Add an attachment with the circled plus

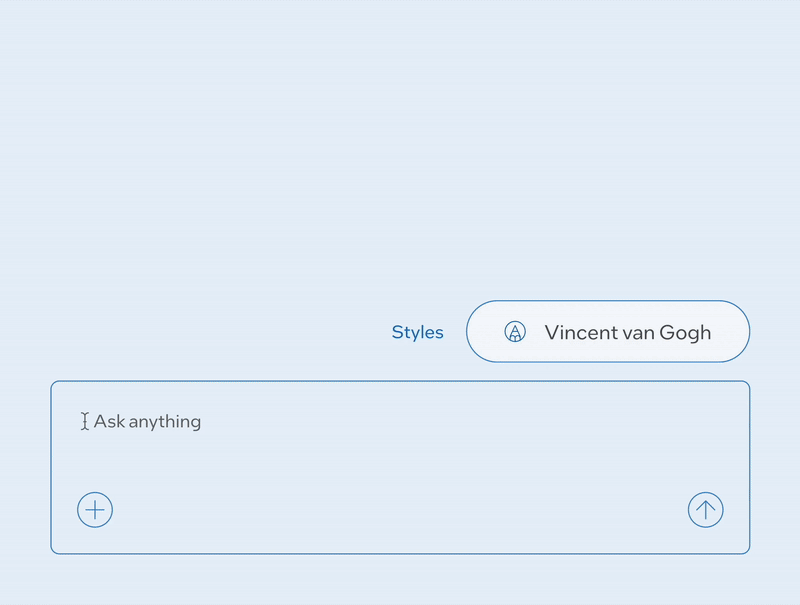tap(95, 510)
